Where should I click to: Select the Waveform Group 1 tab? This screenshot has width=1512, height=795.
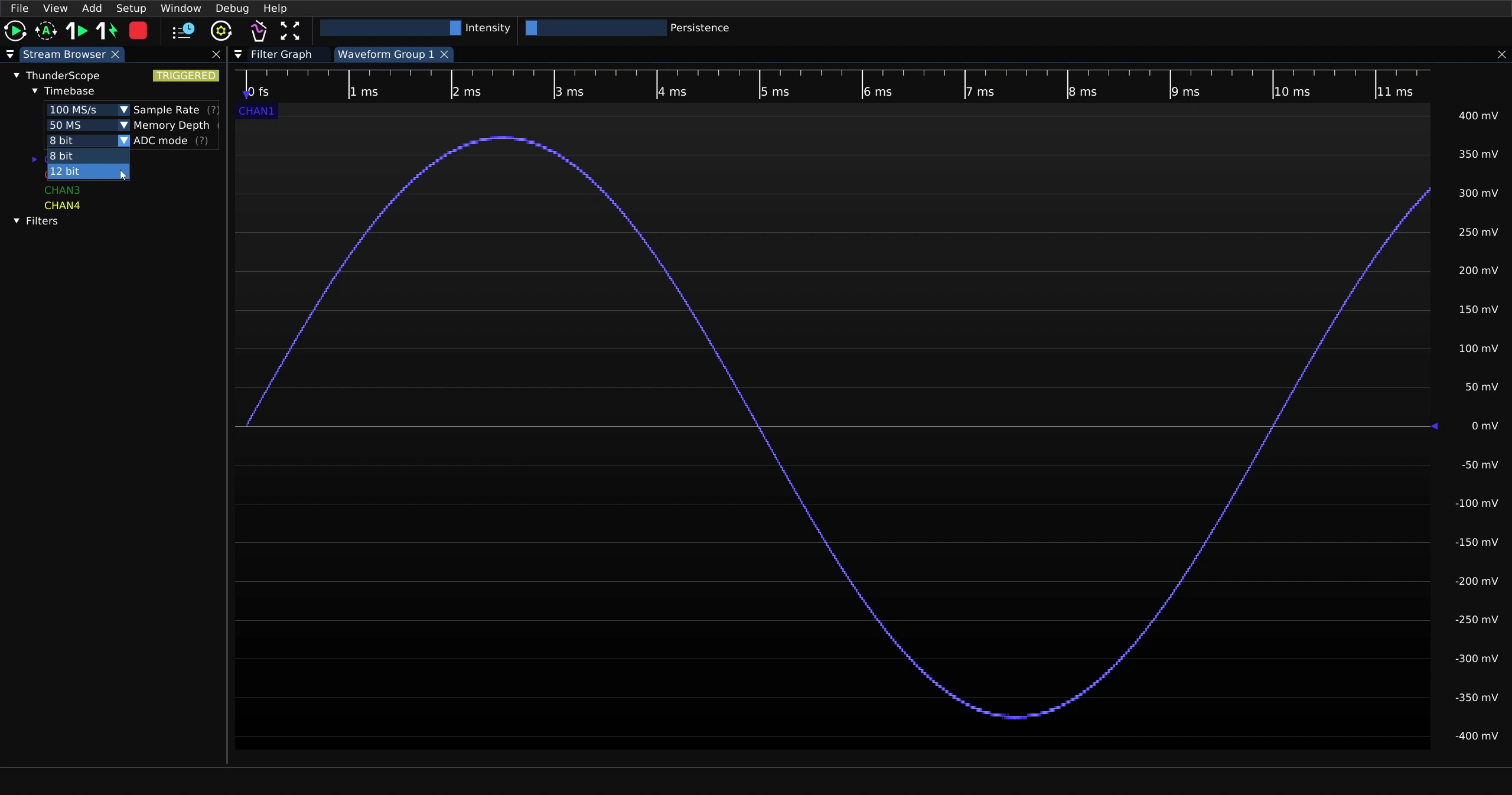coord(386,54)
